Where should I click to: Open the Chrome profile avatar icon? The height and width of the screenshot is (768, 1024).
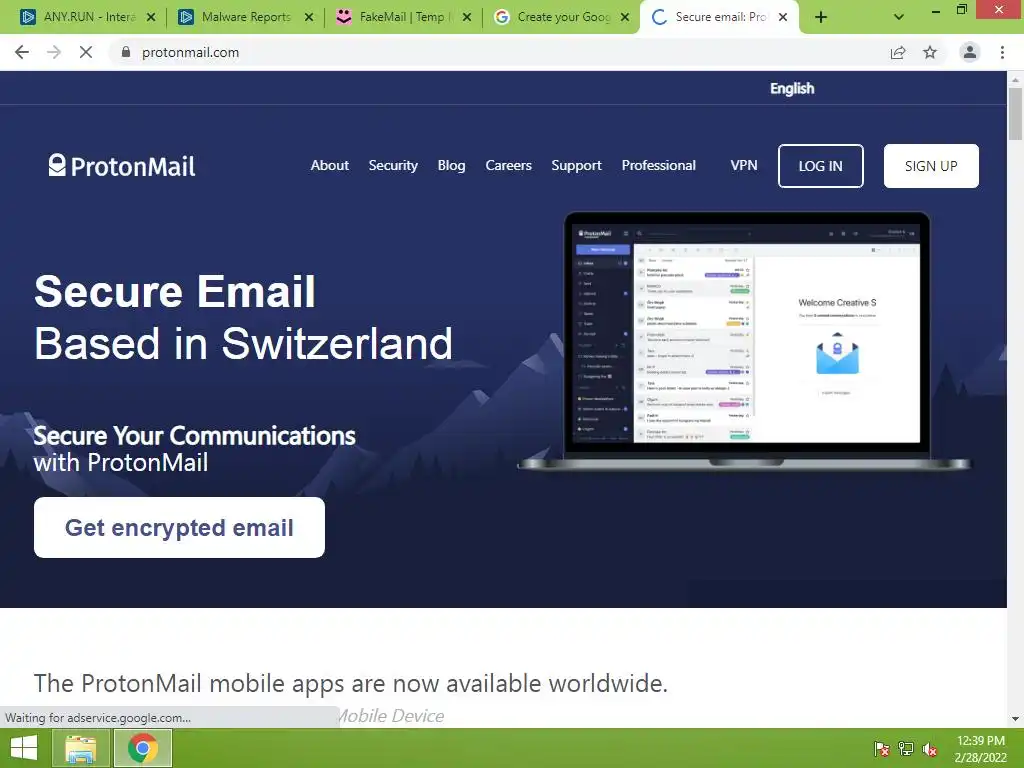pos(970,52)
